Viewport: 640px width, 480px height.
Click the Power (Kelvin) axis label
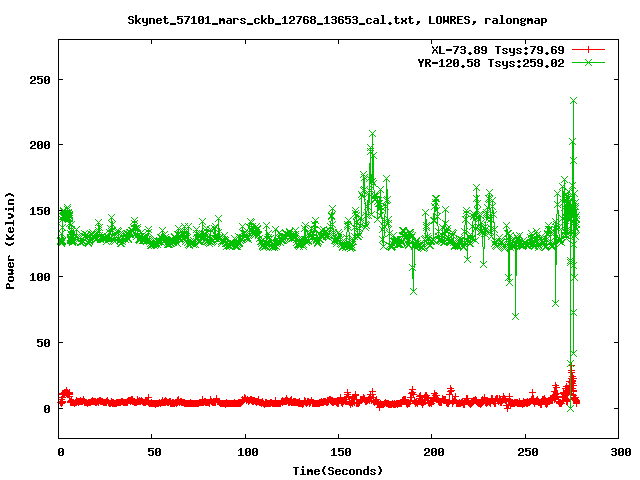[10, 241]
